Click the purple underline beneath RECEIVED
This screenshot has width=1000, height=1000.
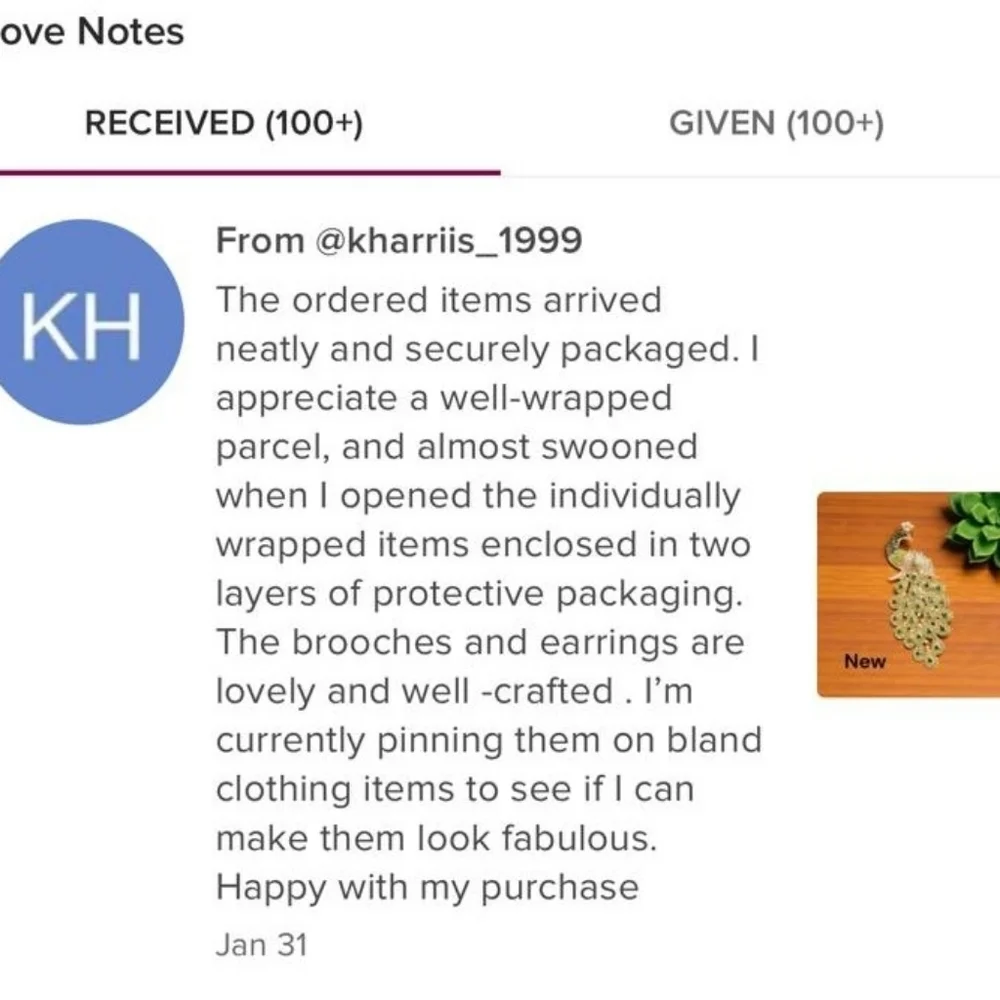250,172
